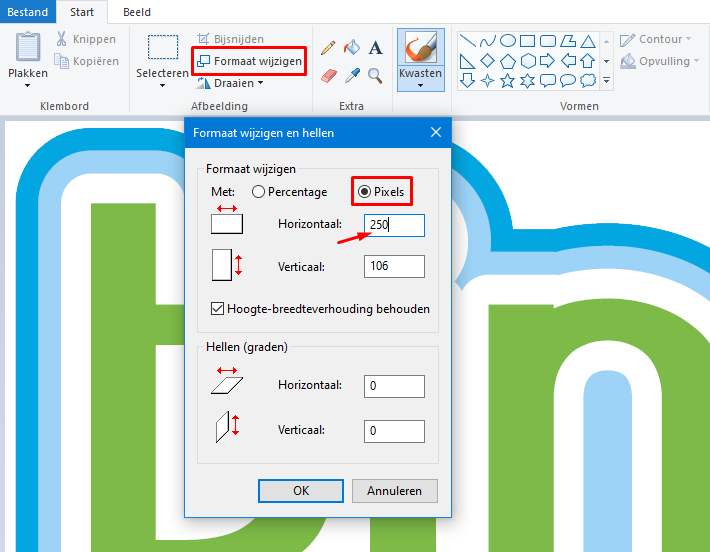Image resolution: width=710 pixels, height=552 pixels.
Task: Choose the Six-point star shape
Action: click(x=528, y=81)
